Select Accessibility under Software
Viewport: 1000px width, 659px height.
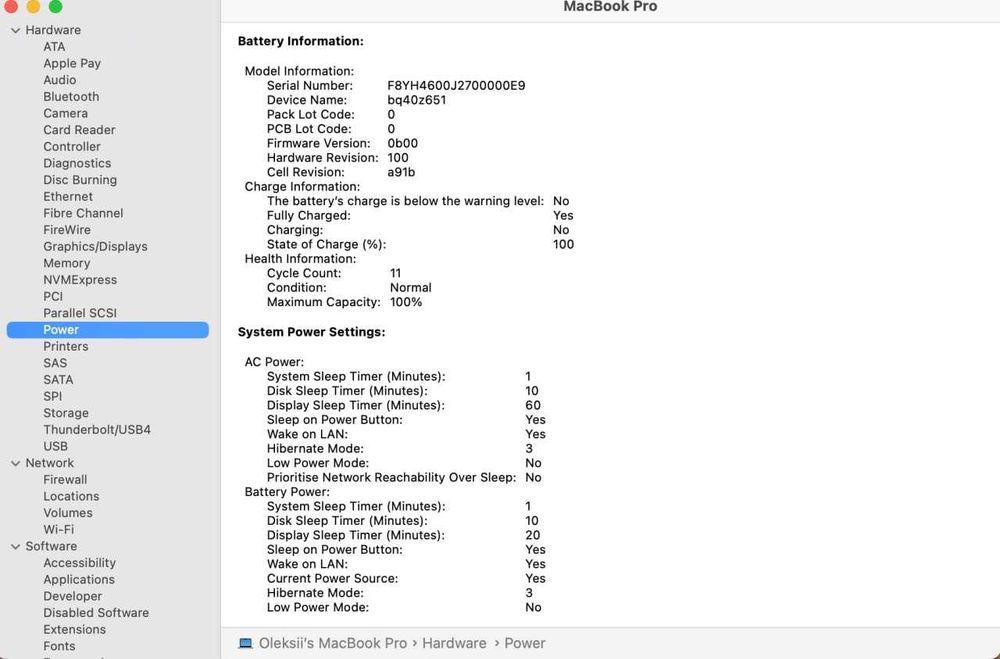tap(80, 563)
